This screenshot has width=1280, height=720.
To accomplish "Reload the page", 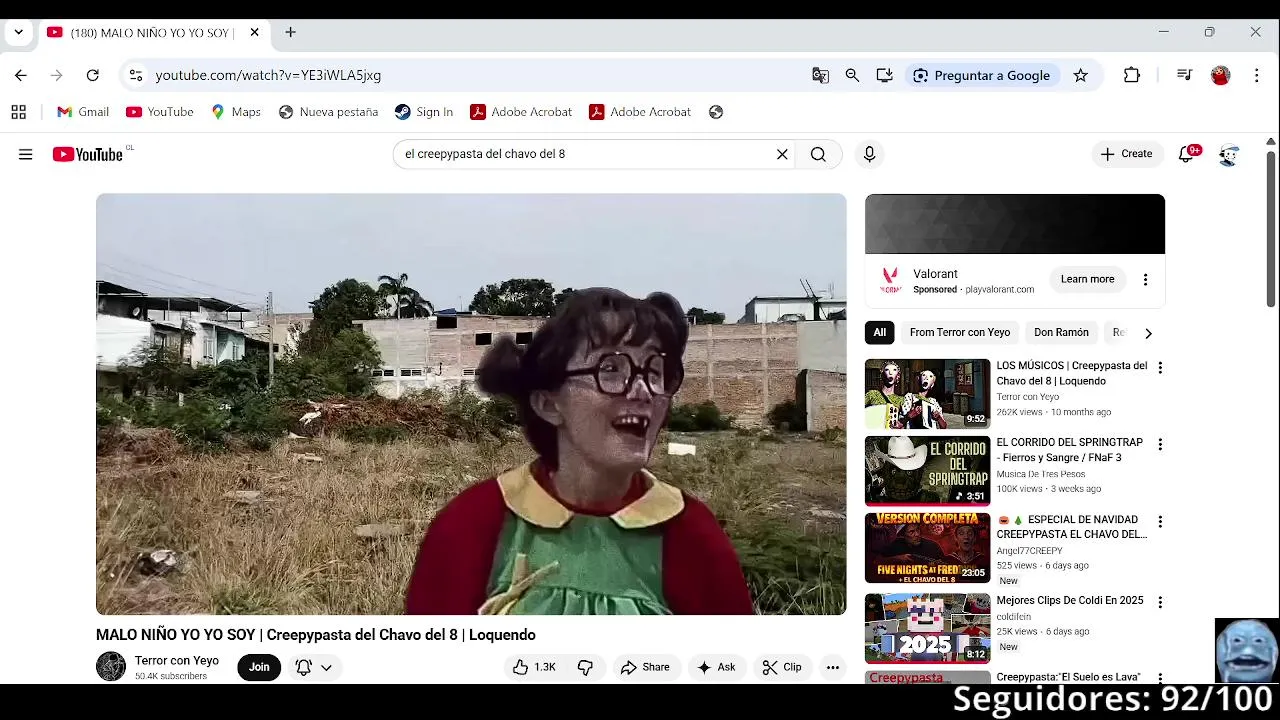I will (92, 75).
